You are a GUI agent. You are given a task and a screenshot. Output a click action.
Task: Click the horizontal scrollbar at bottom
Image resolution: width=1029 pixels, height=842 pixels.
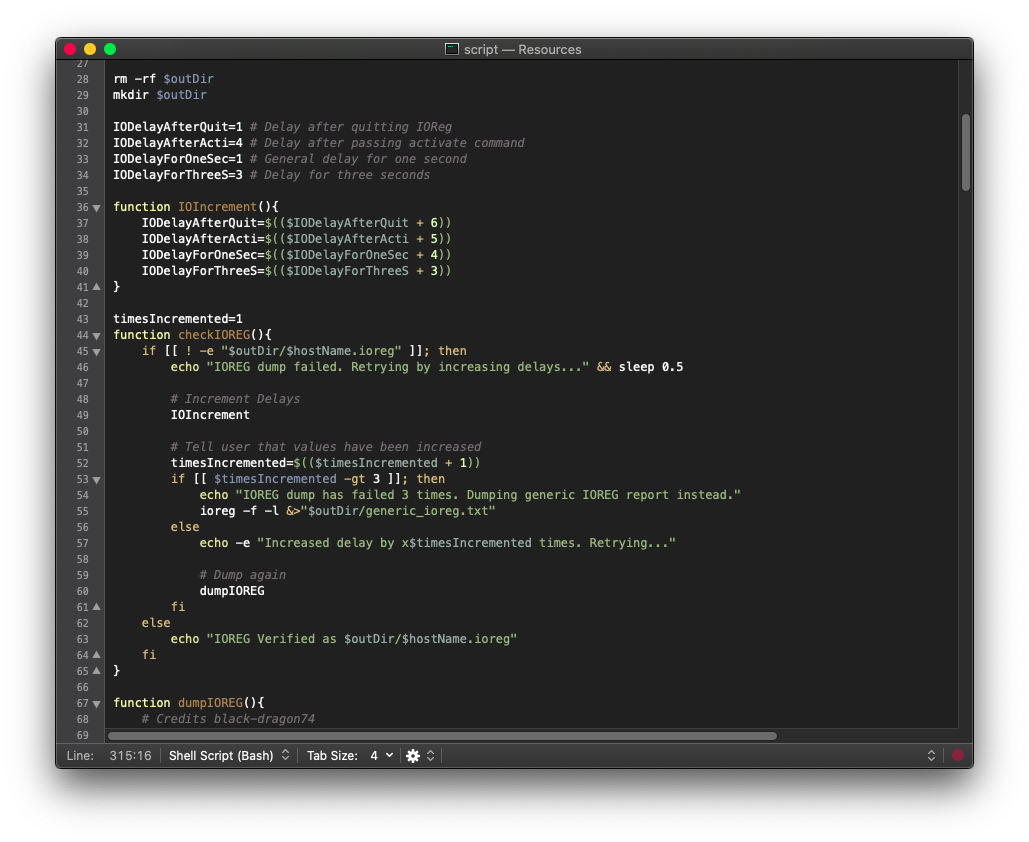pos(442,736)
